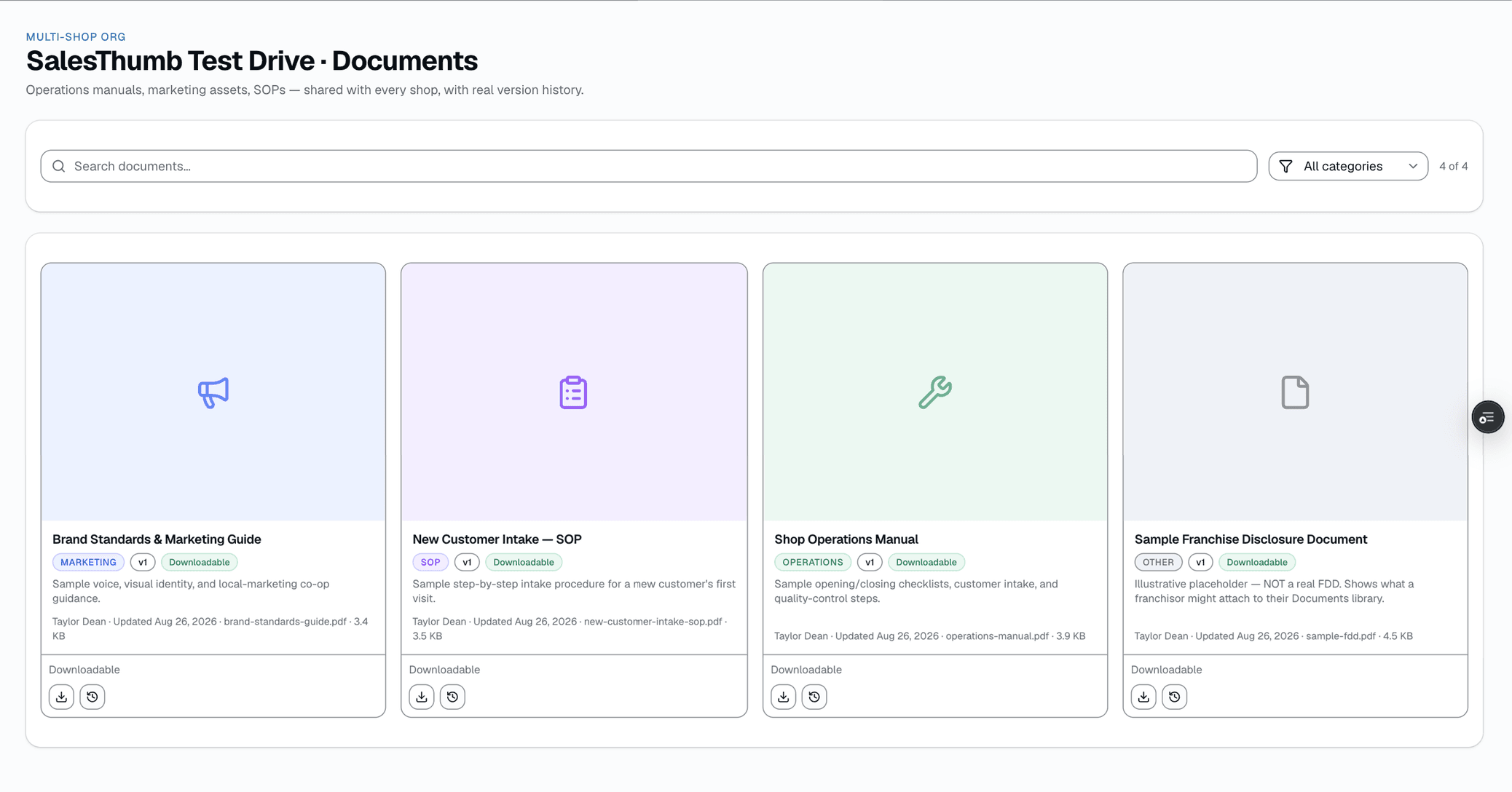Download Sample Franchise Disclosure Document

pos(1143,697)
